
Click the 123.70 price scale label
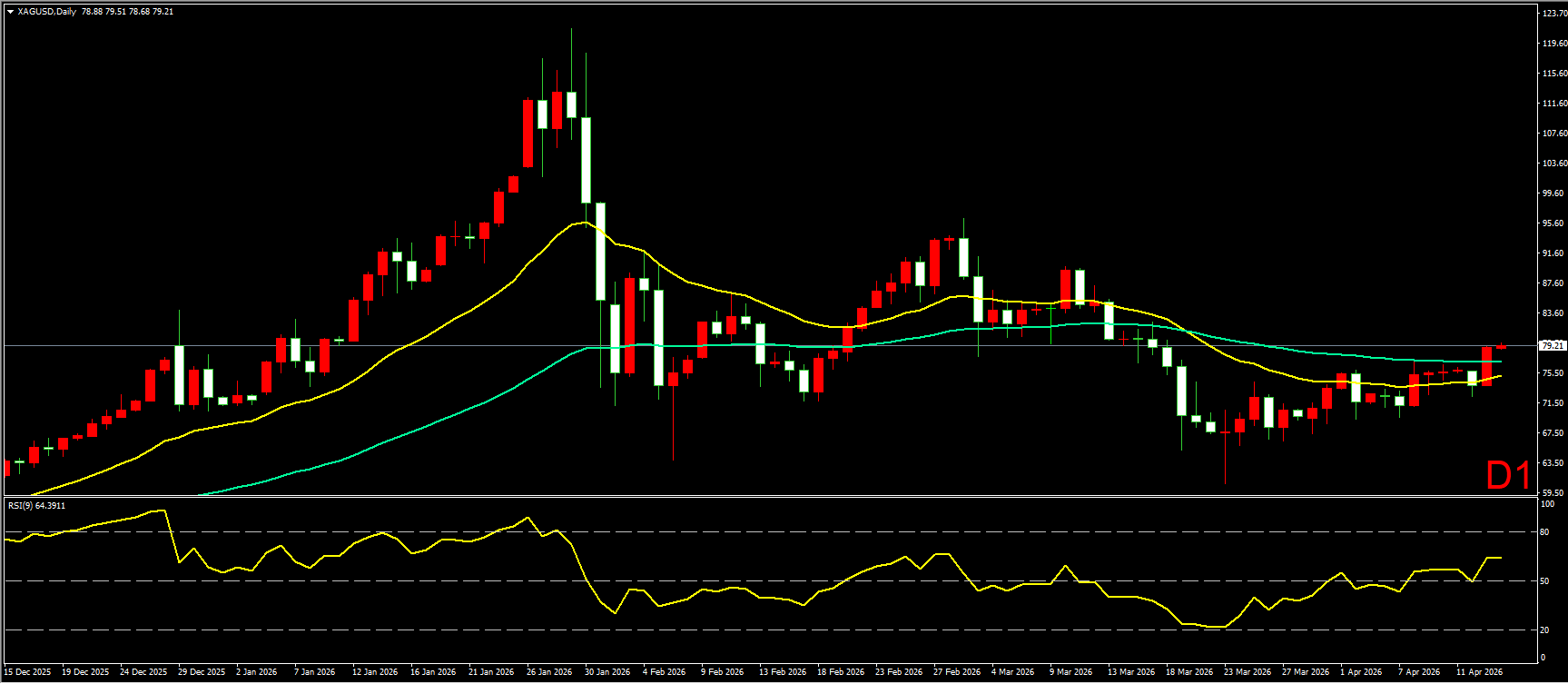point(1554,13)
